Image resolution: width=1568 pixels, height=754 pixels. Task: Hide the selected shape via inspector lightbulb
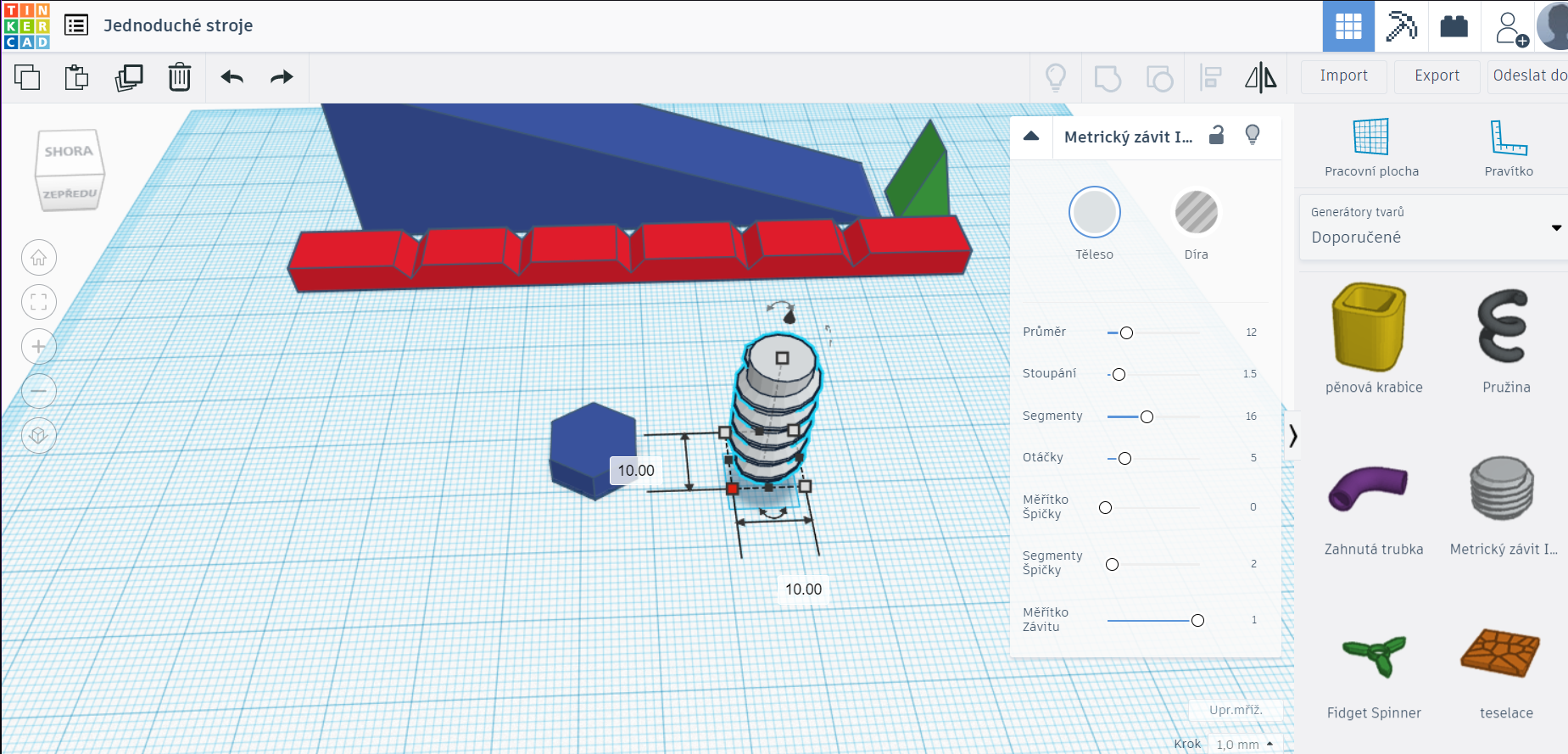point(1253,135)
